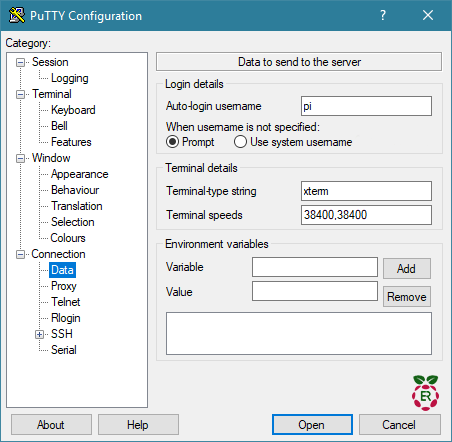
Task: Click the Variable input field
Action: [x=315, y=267]
